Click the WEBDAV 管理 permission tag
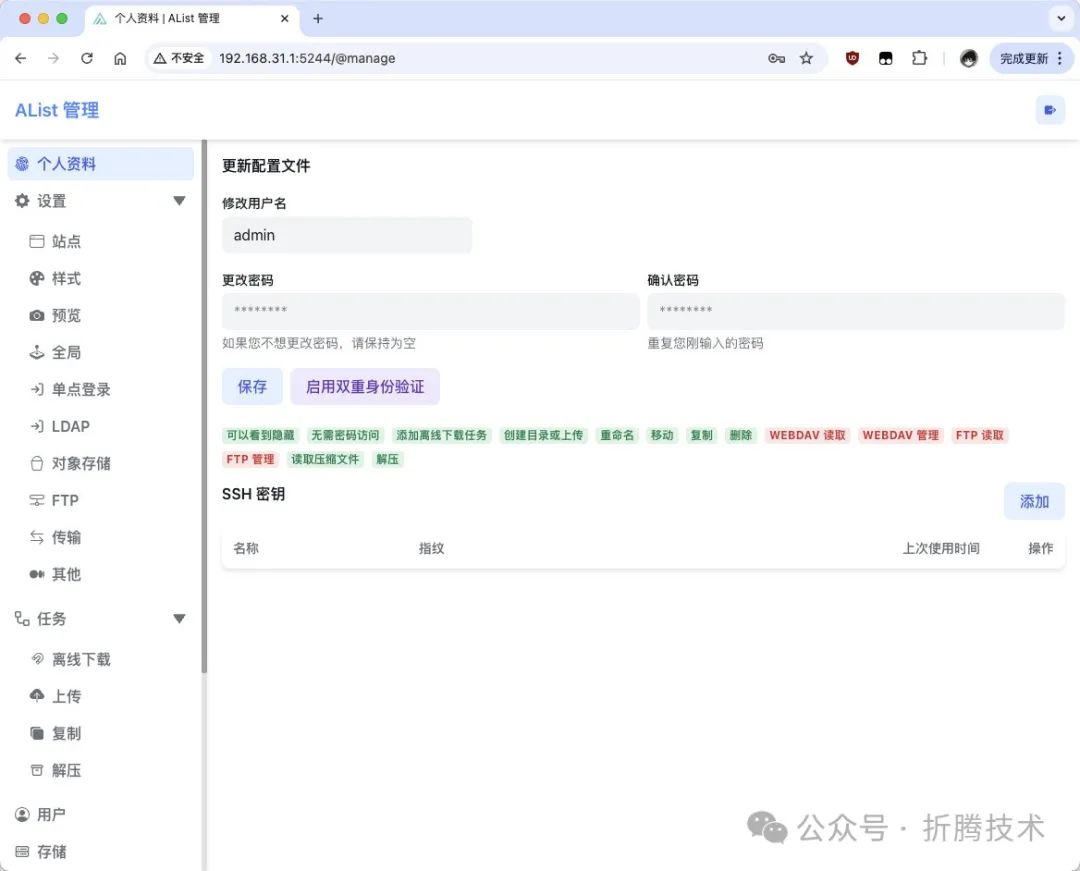The height and width of the screenshot is (871, 1080). pos(900,435)
